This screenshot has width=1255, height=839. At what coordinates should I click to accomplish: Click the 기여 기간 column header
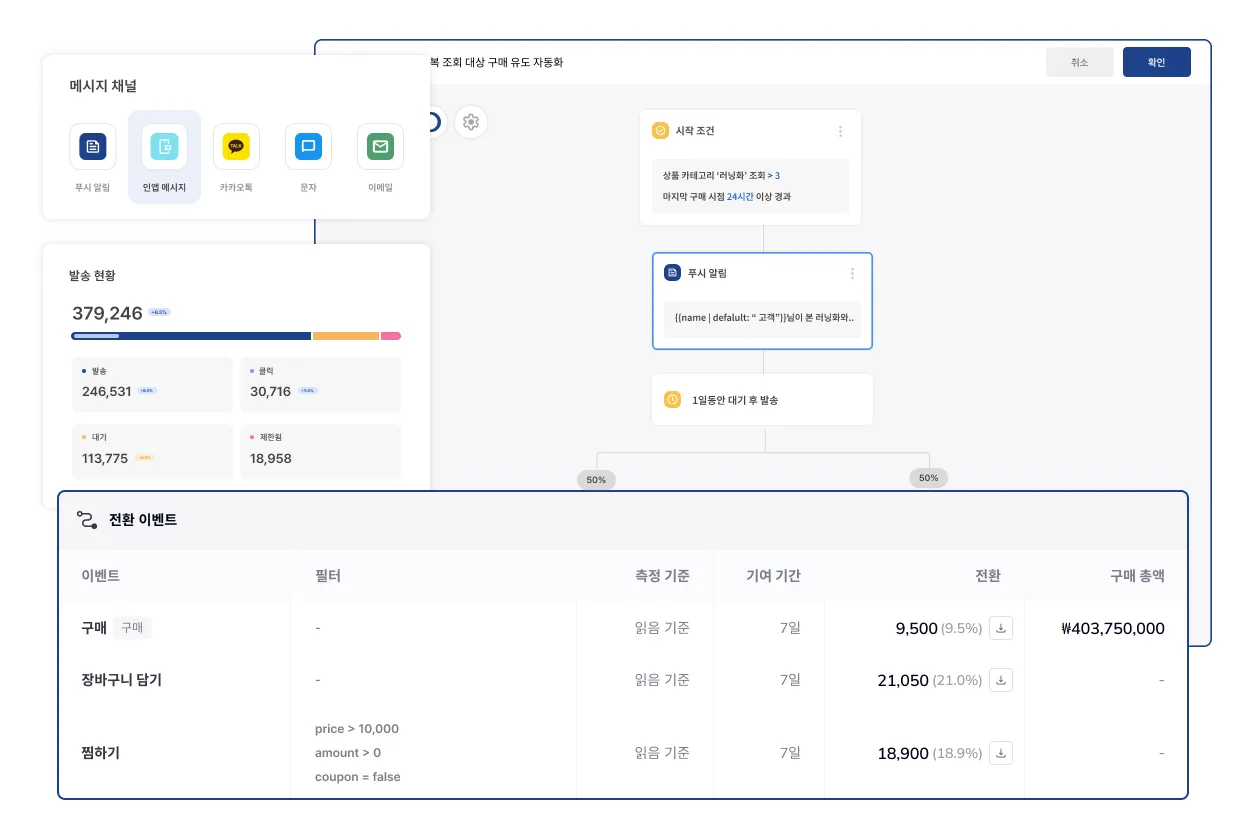pos(774,576)
